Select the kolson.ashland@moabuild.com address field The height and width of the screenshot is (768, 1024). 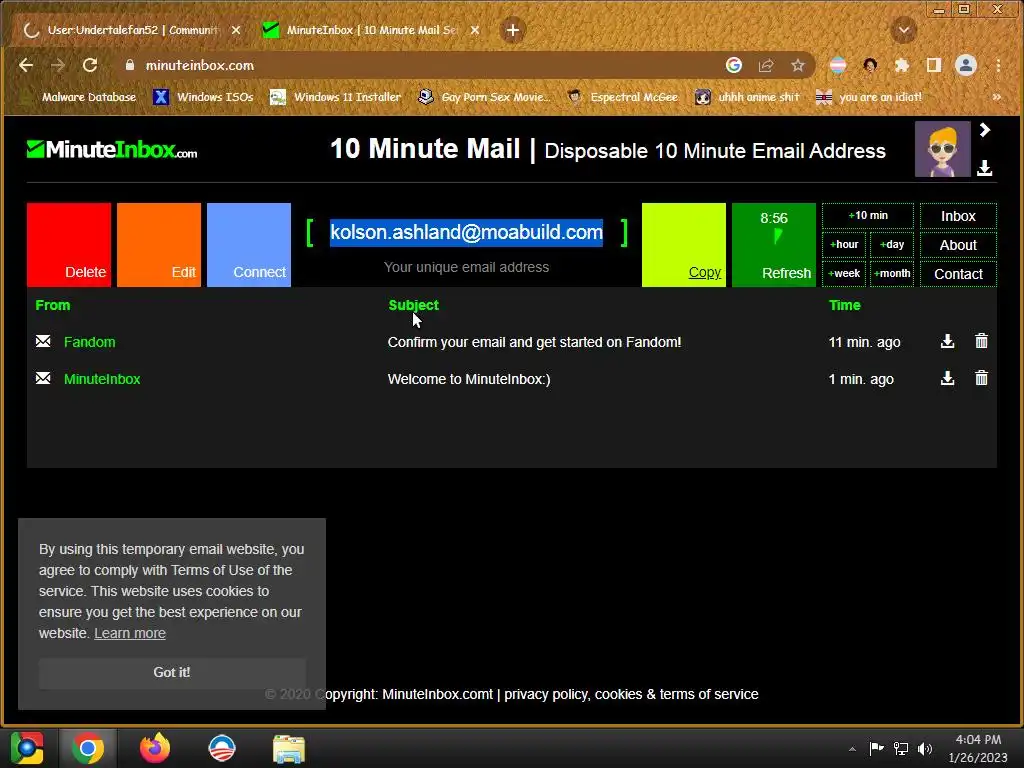tap(466, 232)
